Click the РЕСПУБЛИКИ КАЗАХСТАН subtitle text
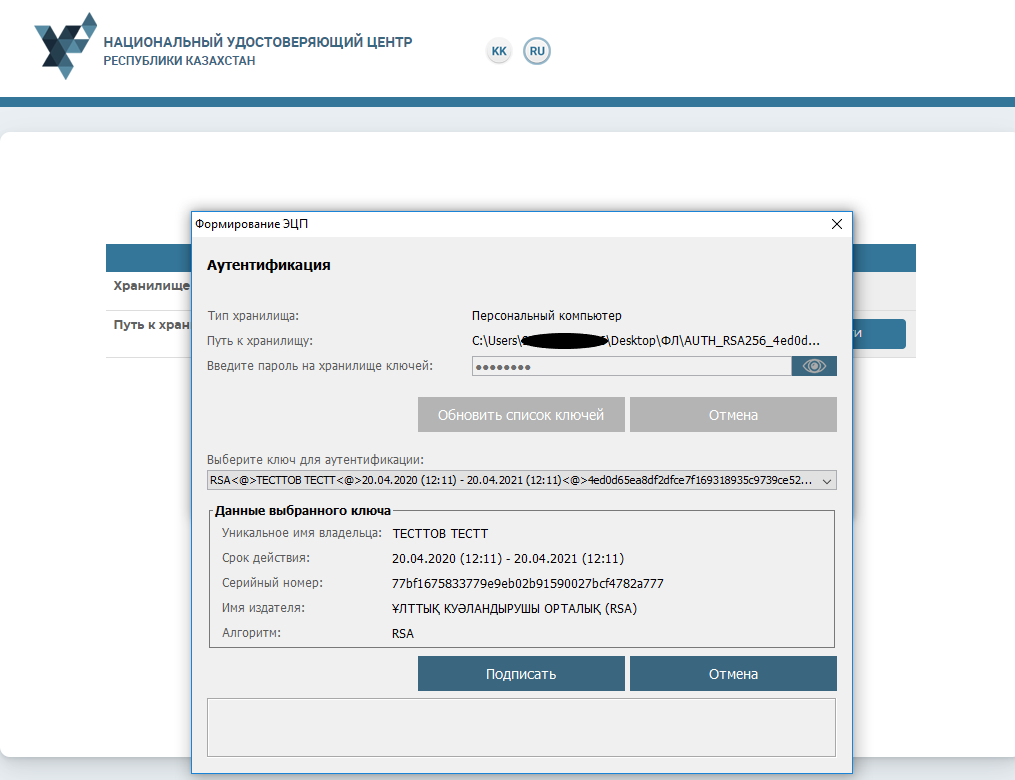1015x780 pixels. pyautogui.click(x=179, y=61)
